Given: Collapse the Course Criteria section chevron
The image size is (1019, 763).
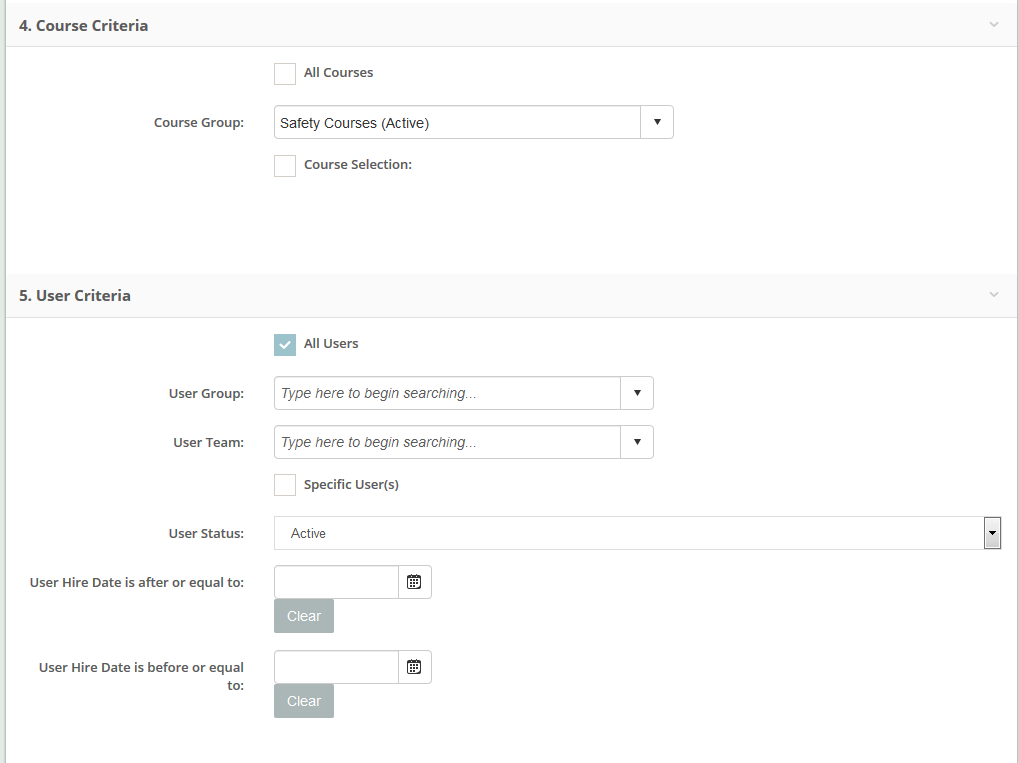Looking at the screenshot, I should [993, 25].
